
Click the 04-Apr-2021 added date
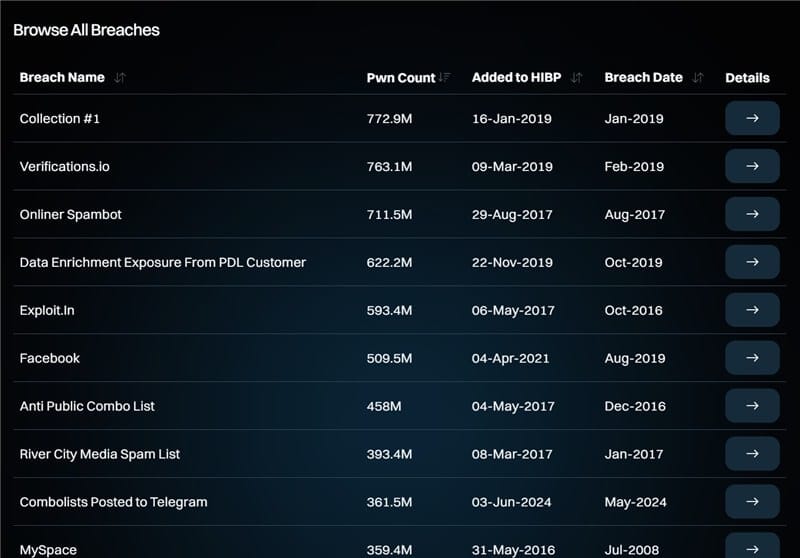point(511,359)
